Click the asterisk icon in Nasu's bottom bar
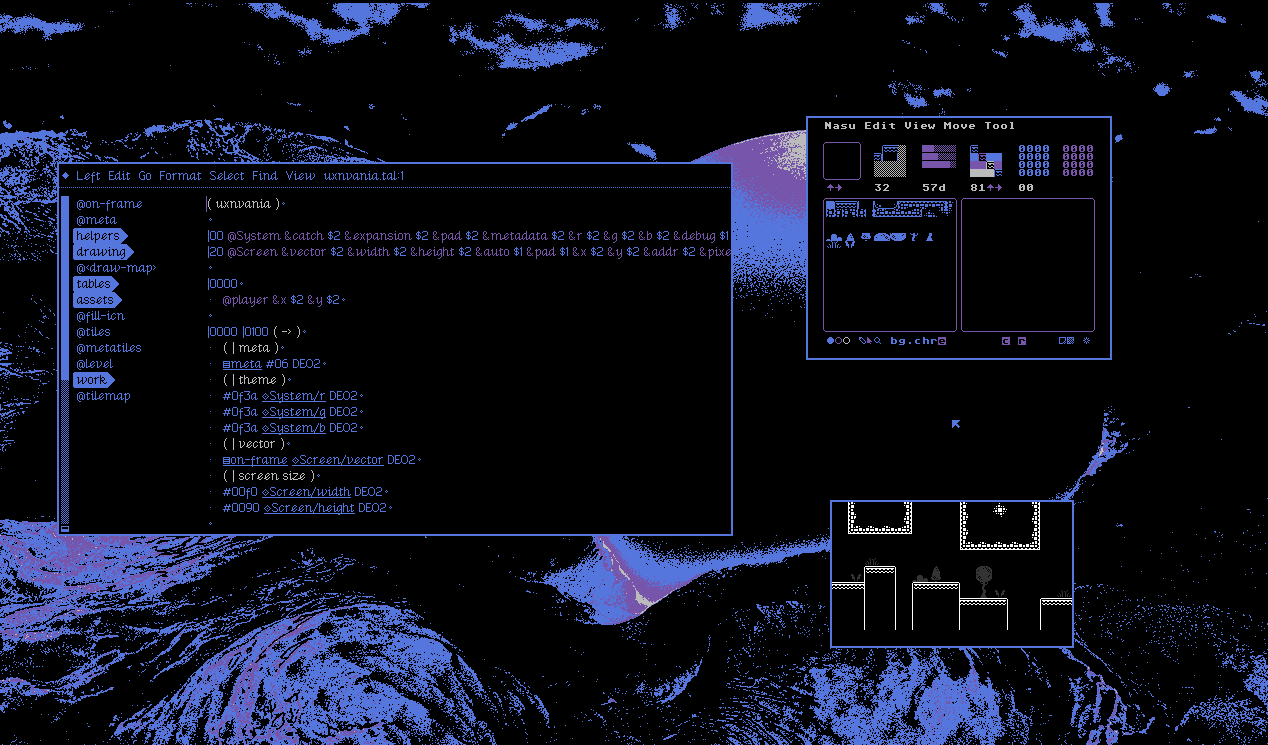1268x745 pixels. (1087, 341)
